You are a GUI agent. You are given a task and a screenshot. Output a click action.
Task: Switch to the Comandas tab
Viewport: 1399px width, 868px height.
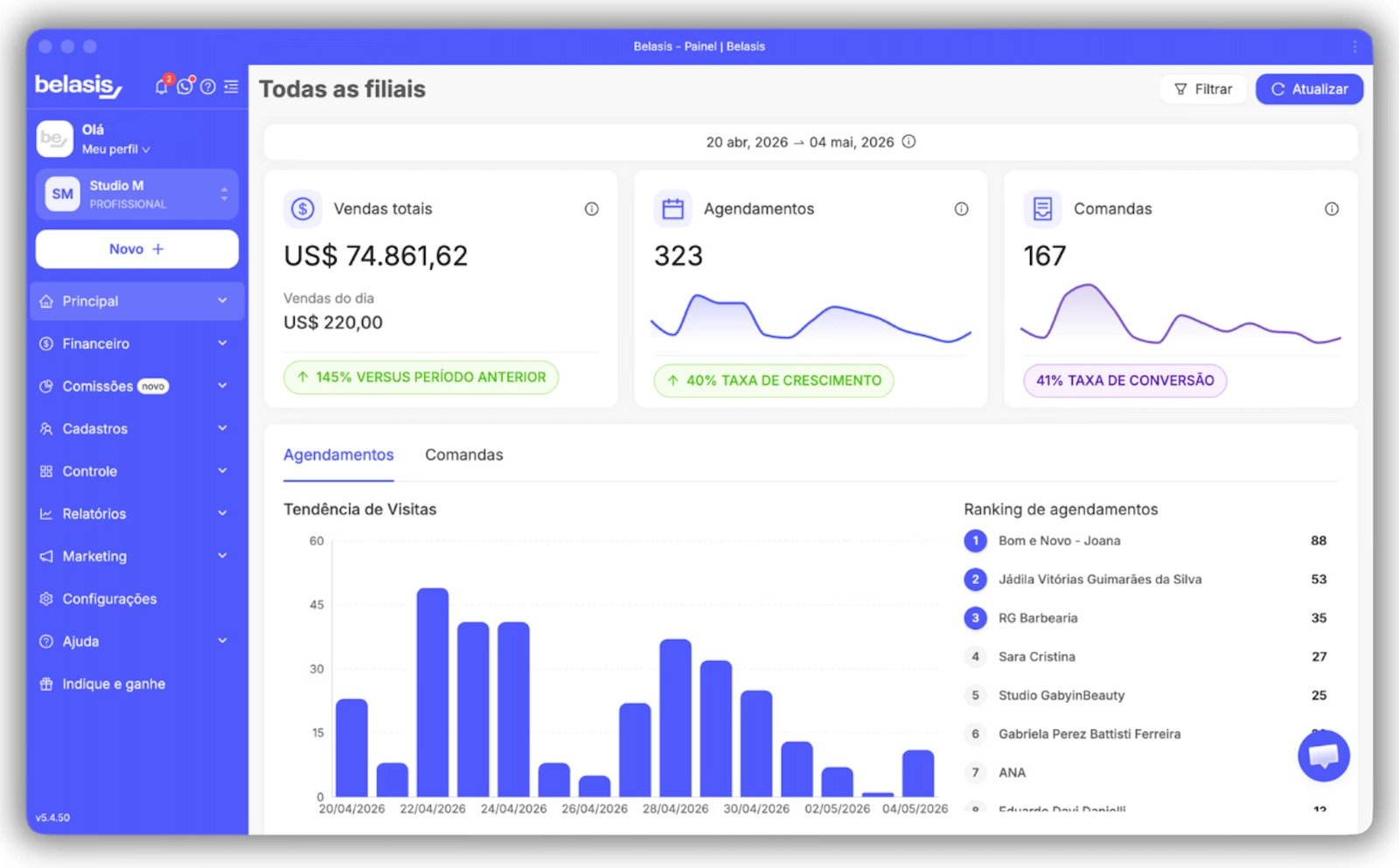coord(464,455)
